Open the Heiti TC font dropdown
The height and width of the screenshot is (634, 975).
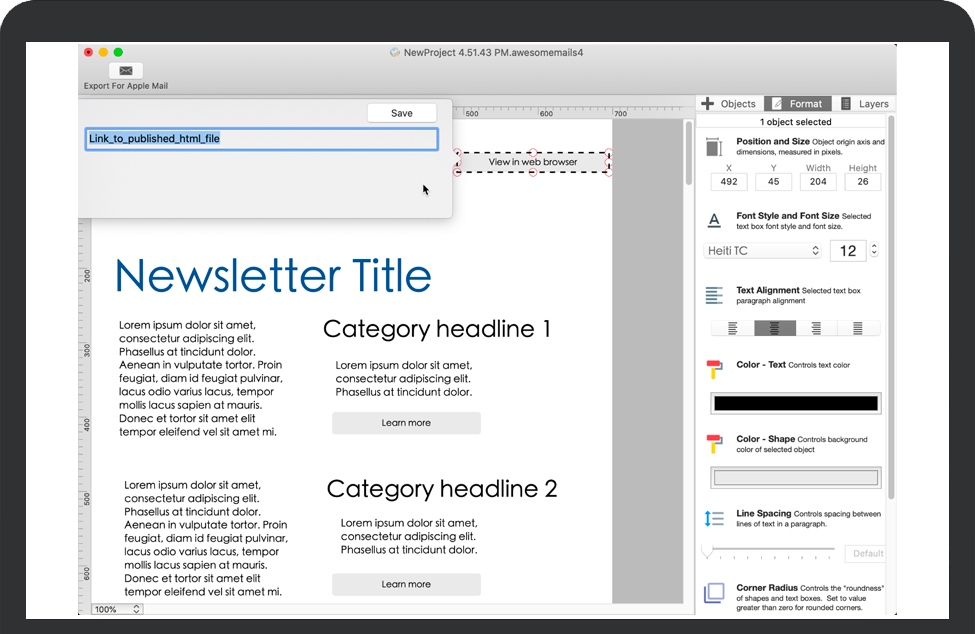pos(762,250)
